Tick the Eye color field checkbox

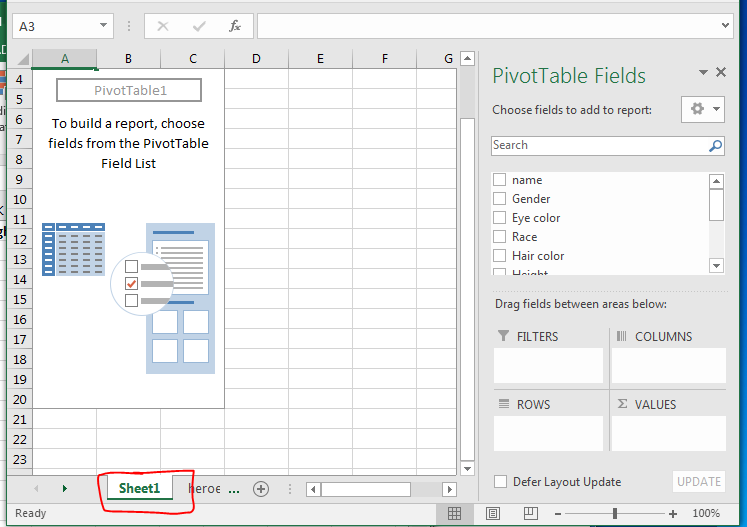(500, 218)
